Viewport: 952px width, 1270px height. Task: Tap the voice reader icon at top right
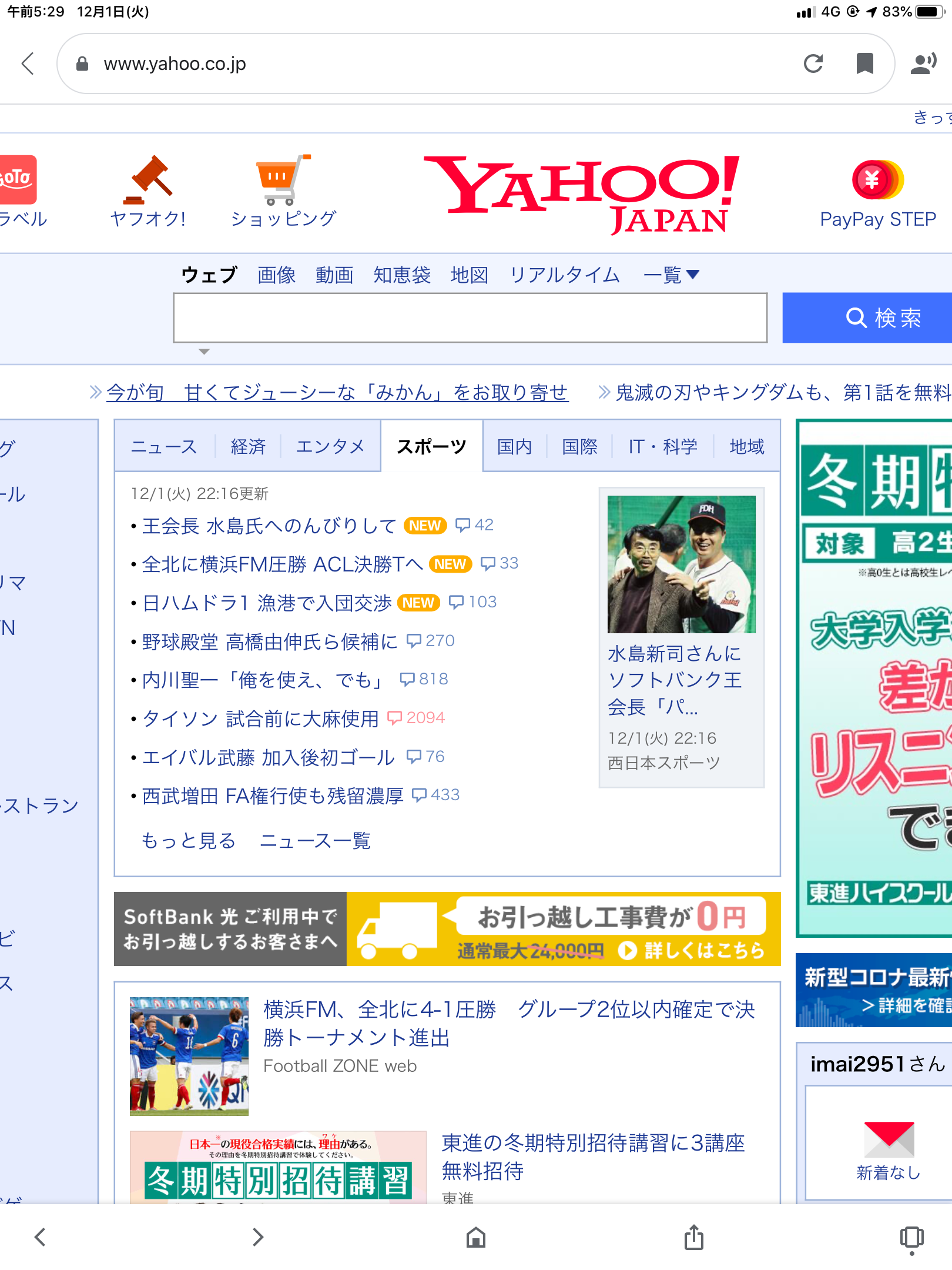tap(923, 63)
